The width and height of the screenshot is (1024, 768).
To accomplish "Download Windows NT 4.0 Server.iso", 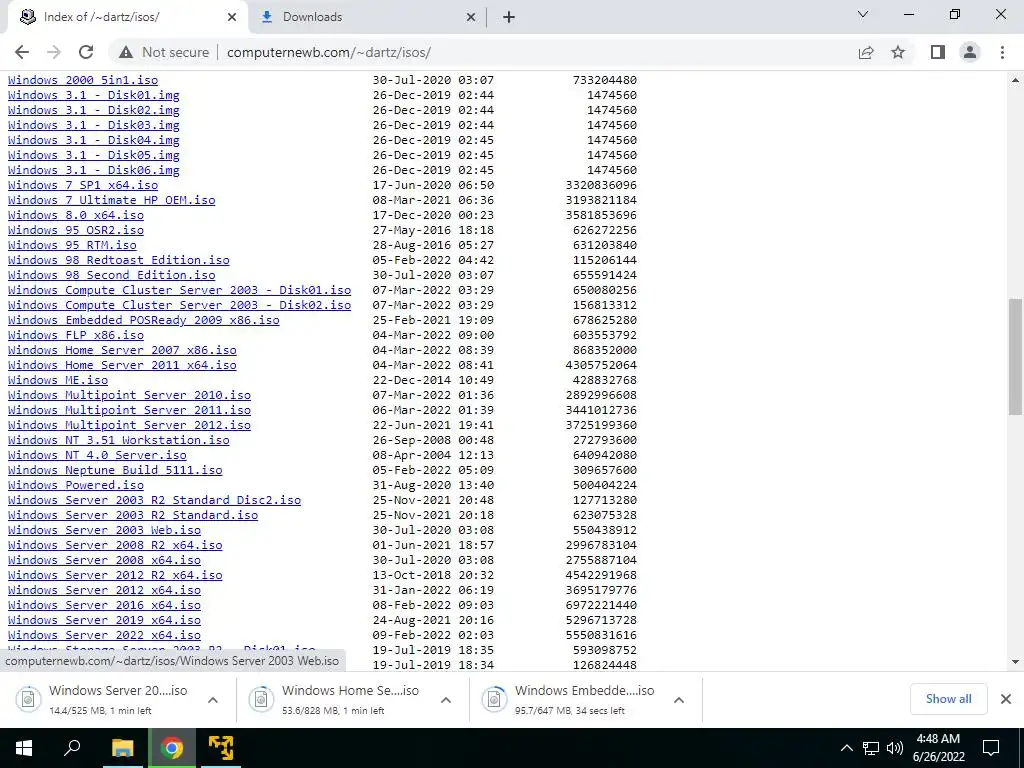I will (x=97, y=456).
